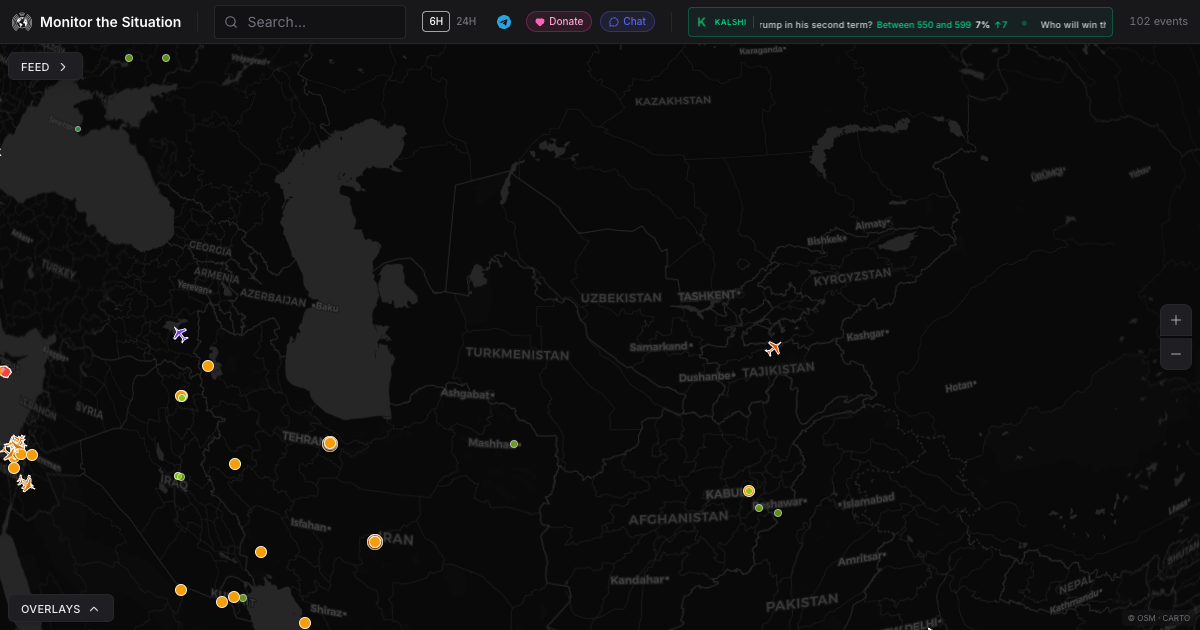Click the globe logo icon

coord(22,22)
